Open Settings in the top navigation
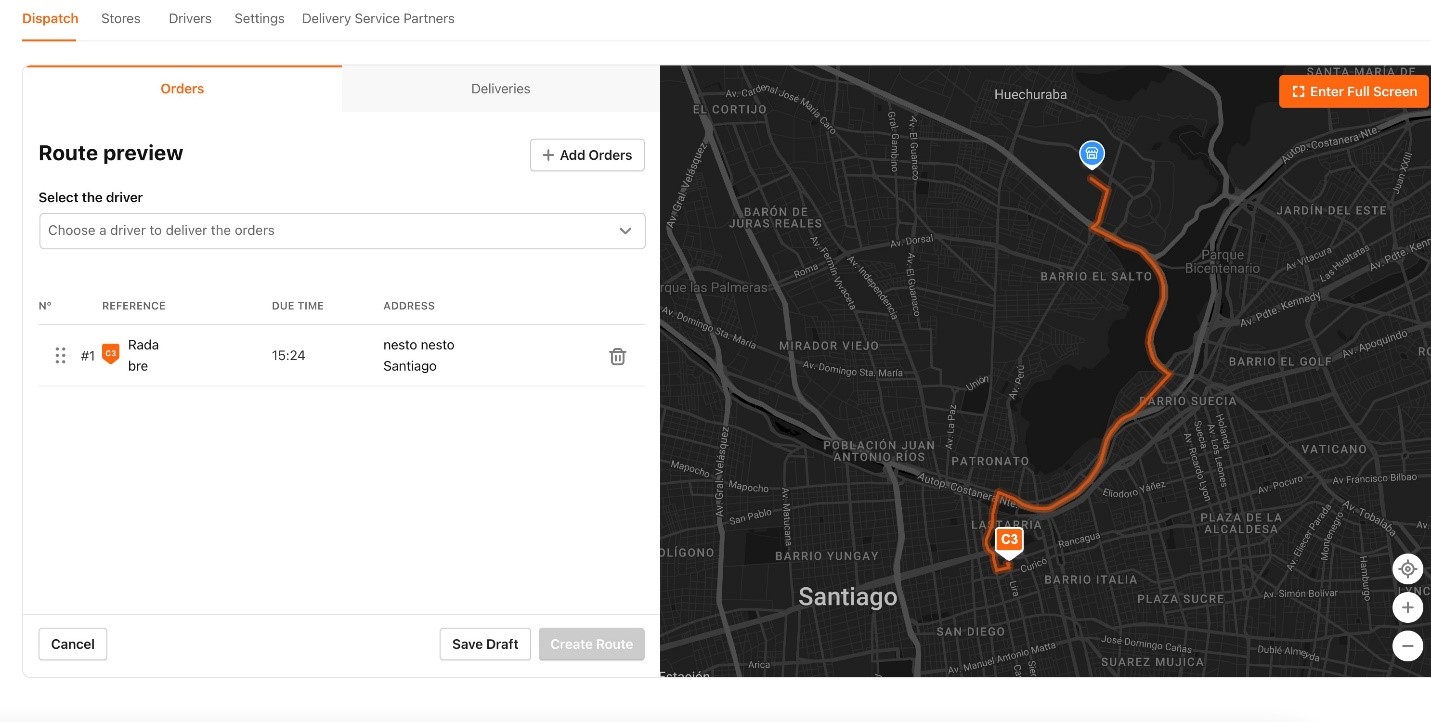1431x722 pixels. pos(259,18)
